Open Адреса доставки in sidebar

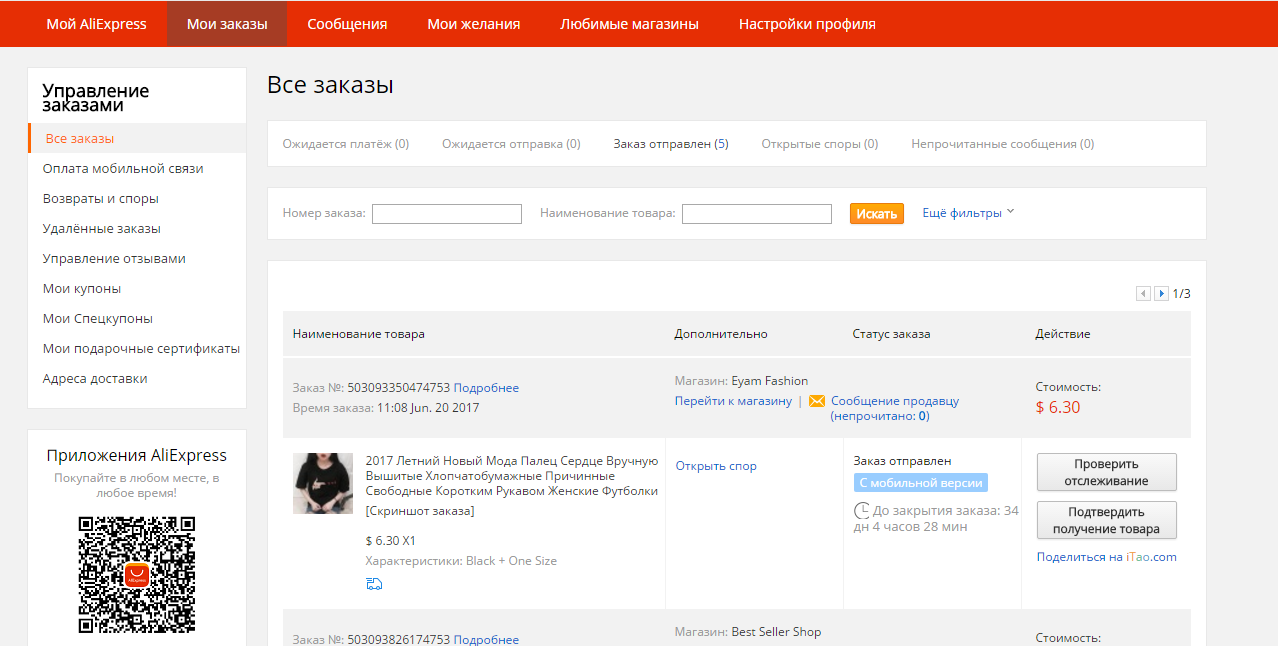(x=95, y=379)
